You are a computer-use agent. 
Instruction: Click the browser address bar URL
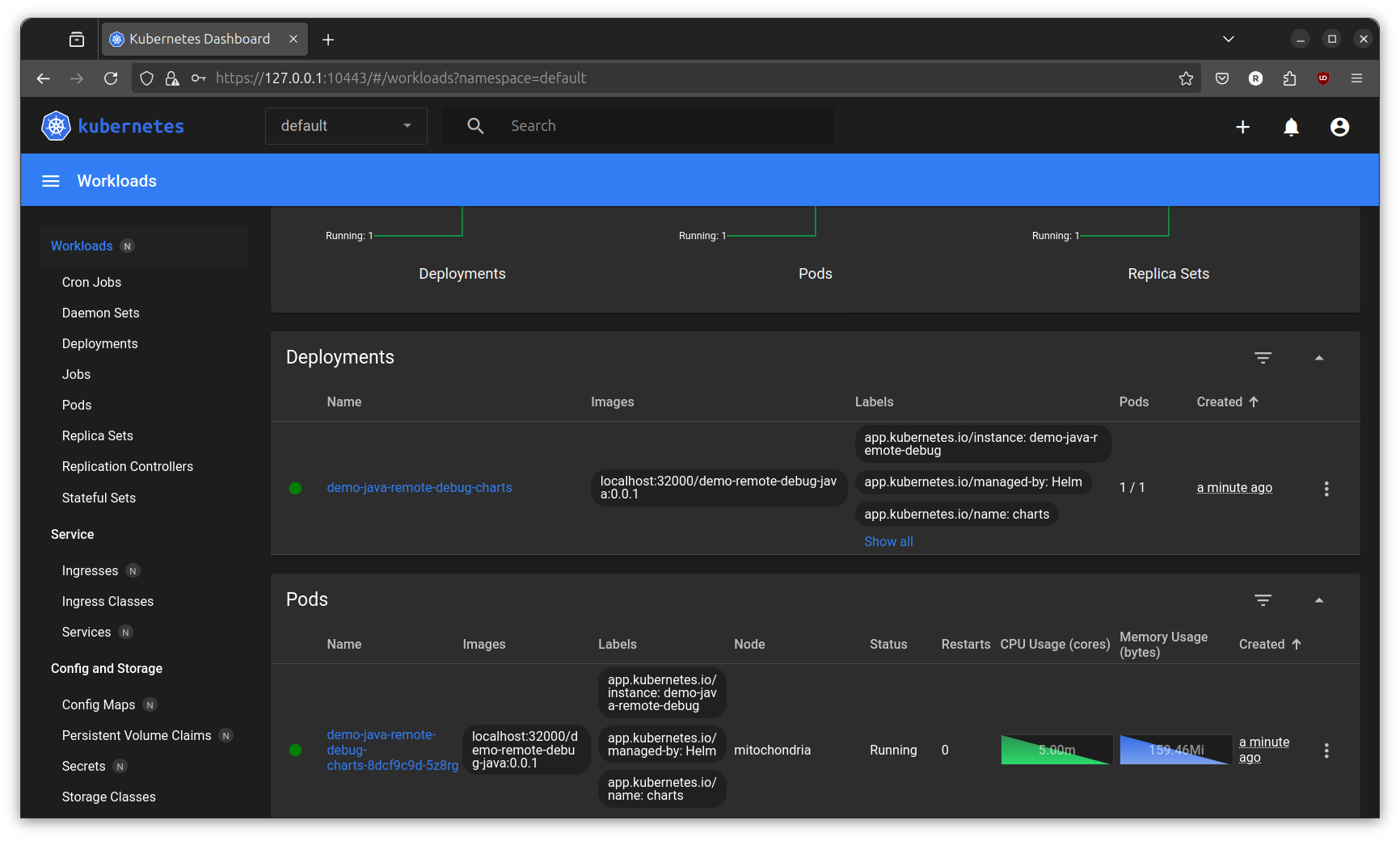(401, 78)
